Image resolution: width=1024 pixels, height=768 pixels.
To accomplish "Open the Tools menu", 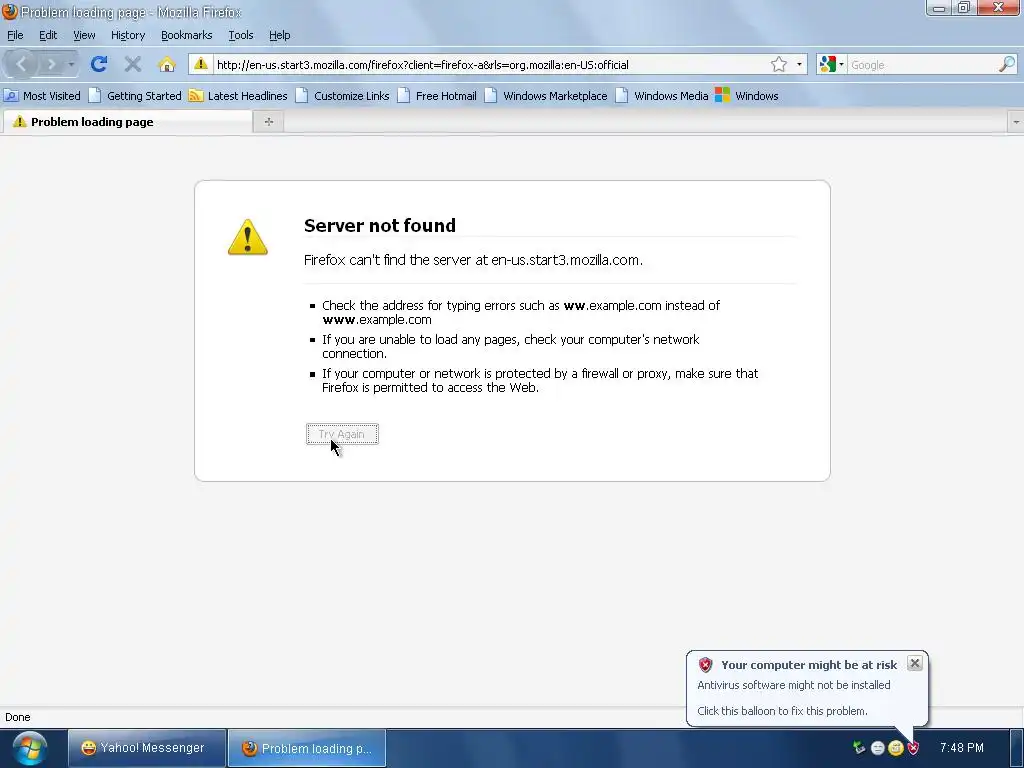I will [240, 35].
